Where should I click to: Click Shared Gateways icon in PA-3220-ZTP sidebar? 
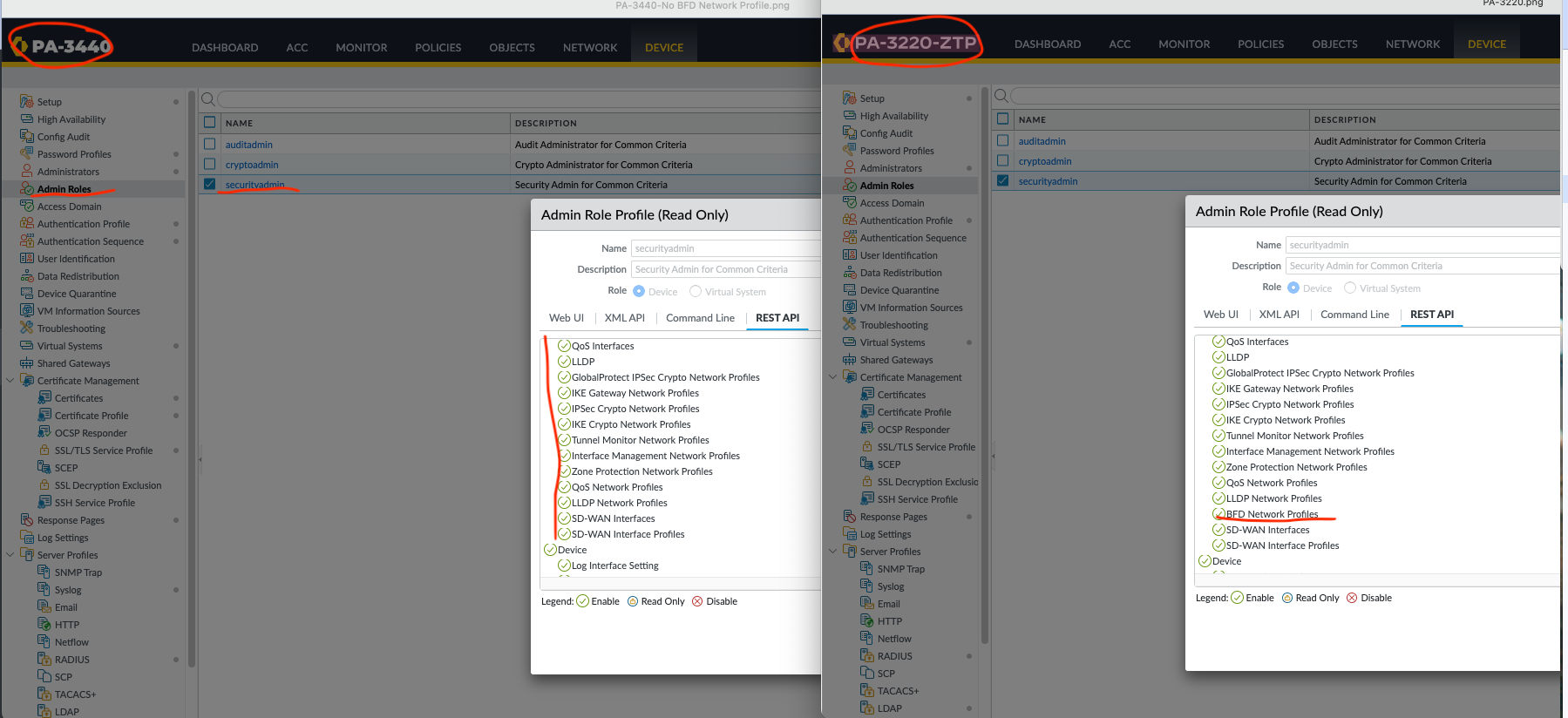pos(850,360)
